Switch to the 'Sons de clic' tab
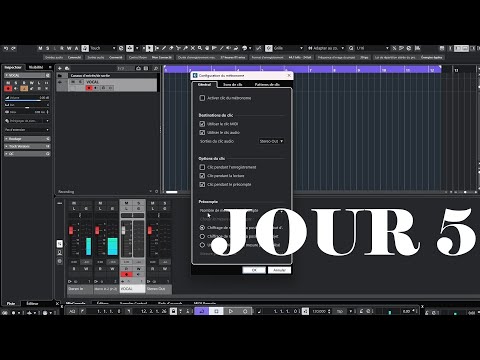Image resolution: width=480 pixels, height=360 pixels. pyautogui.click(x=232, y=84)
